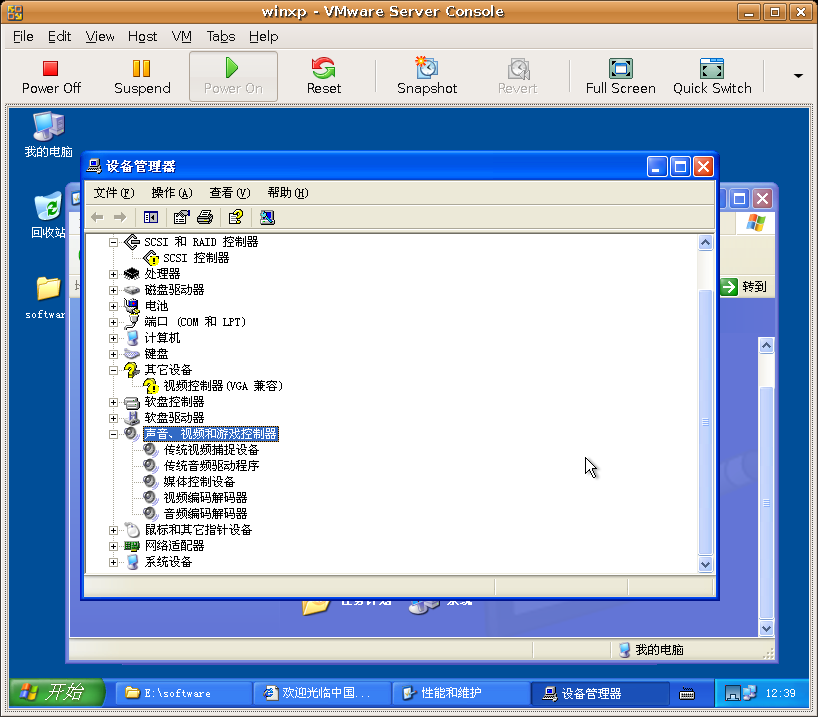Open Properties from Device Manager toolbar
The width and height of the screenshot is (818, 717).
click(181, 217)
